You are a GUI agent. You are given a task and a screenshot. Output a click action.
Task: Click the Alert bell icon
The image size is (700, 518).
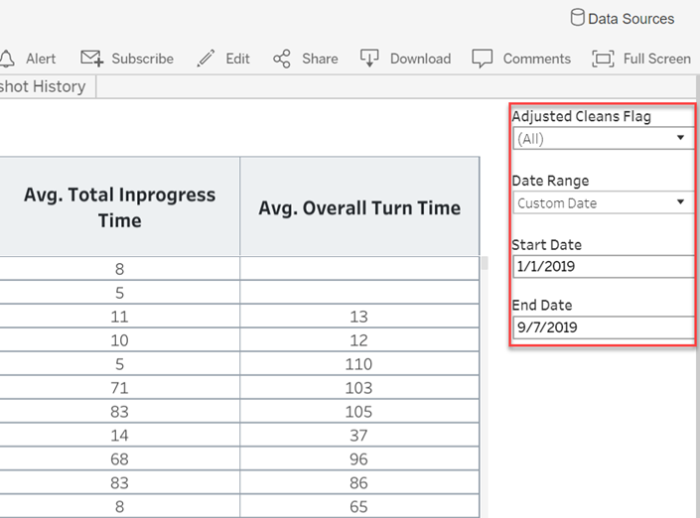tap(7, 58)
